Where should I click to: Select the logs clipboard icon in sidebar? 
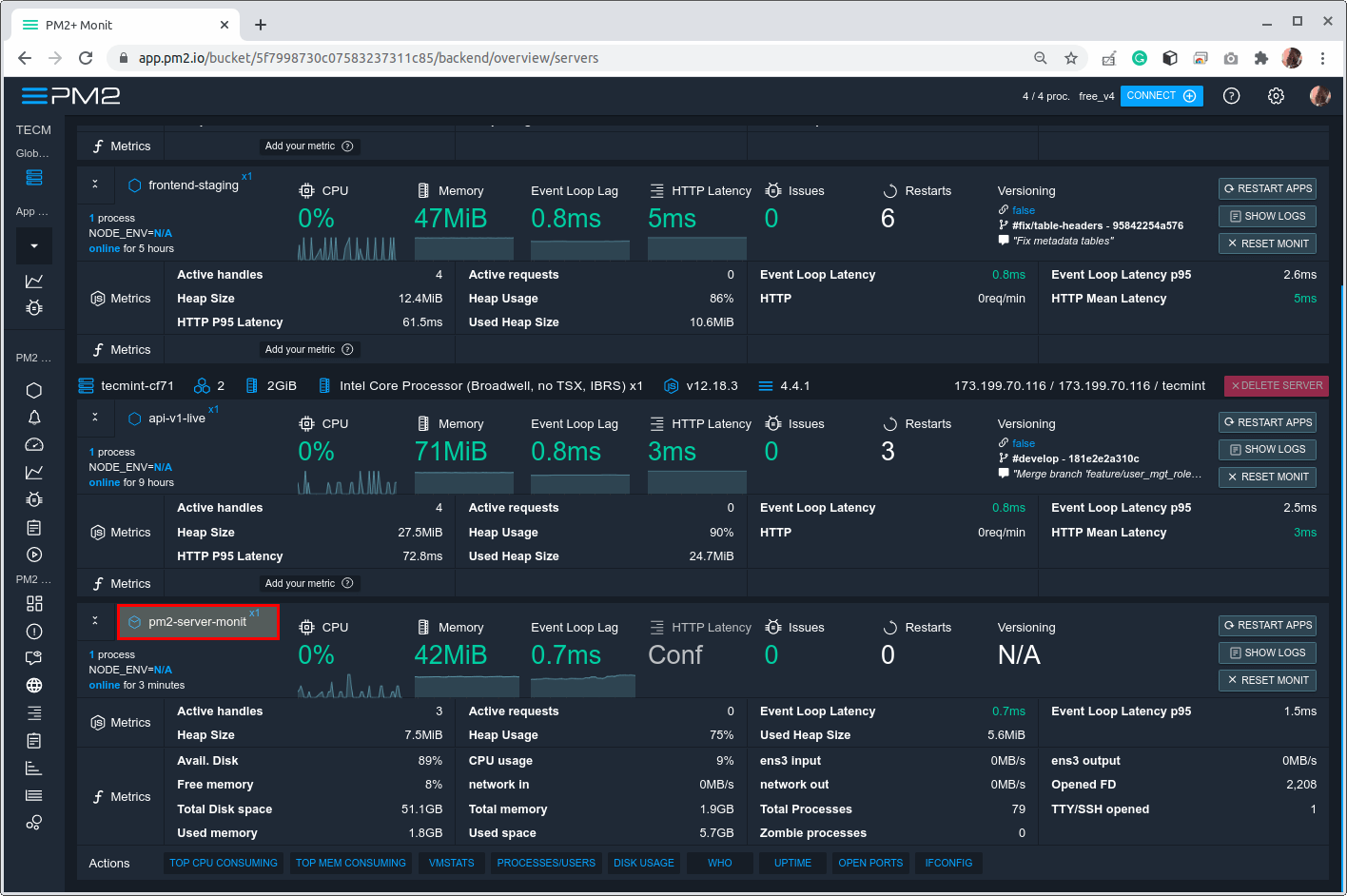[34, 526]
